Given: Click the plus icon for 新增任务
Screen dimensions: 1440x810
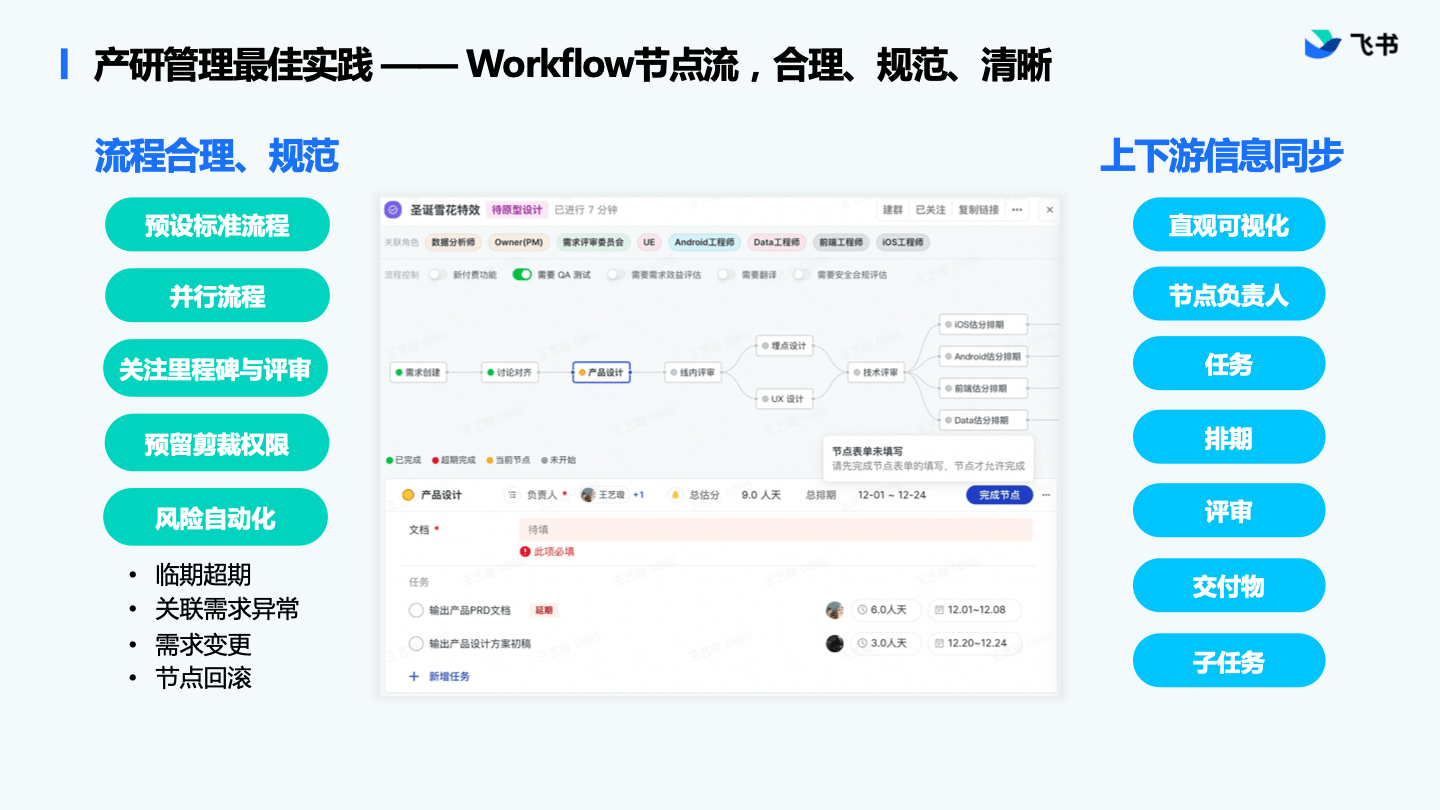Looking at the screenshot, I should [414, 676].
